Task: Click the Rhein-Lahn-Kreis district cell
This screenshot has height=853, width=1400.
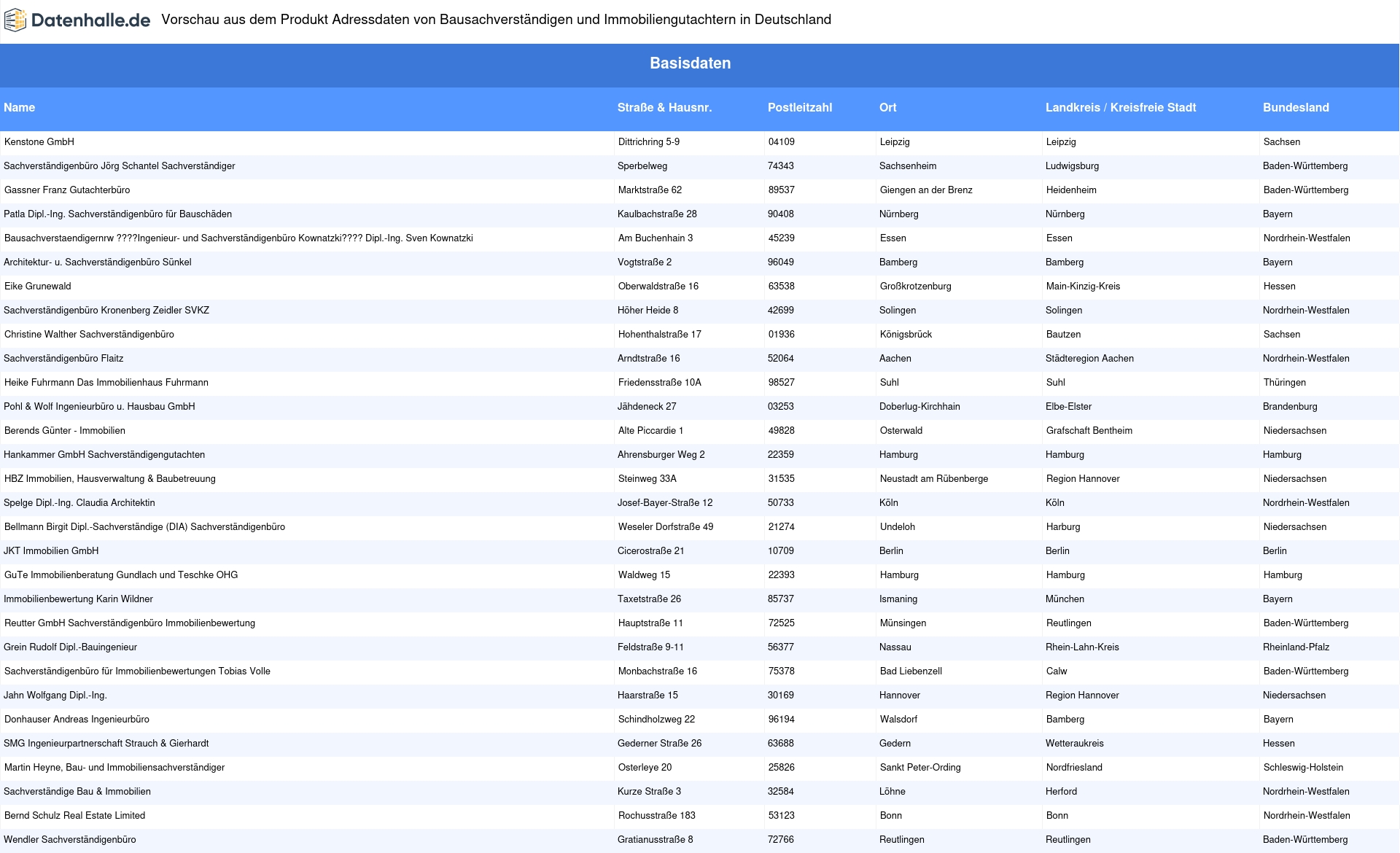Action: 1082,647
